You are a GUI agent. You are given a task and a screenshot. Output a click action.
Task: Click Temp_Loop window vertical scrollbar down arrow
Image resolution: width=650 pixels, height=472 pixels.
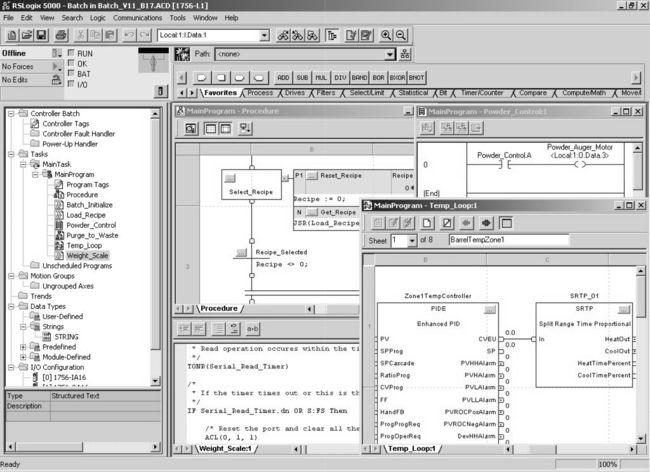coord(641,438)
